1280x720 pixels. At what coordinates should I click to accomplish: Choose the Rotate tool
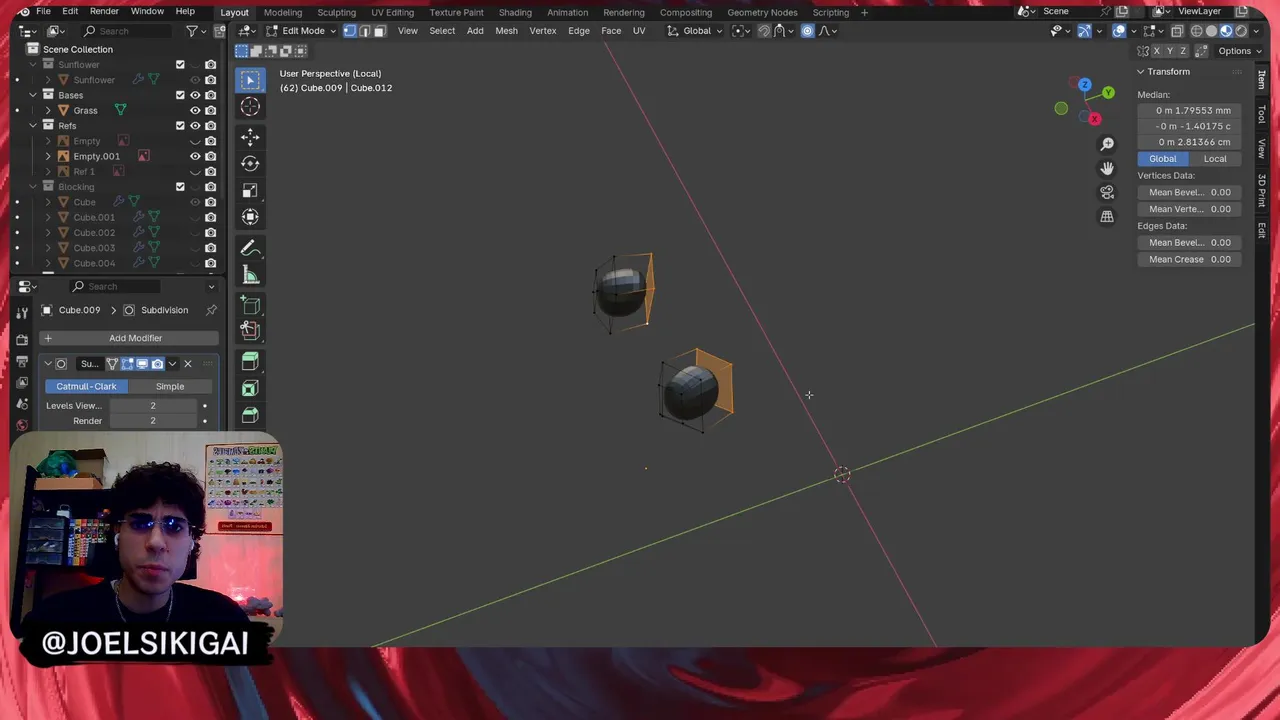tap(250, 163)
